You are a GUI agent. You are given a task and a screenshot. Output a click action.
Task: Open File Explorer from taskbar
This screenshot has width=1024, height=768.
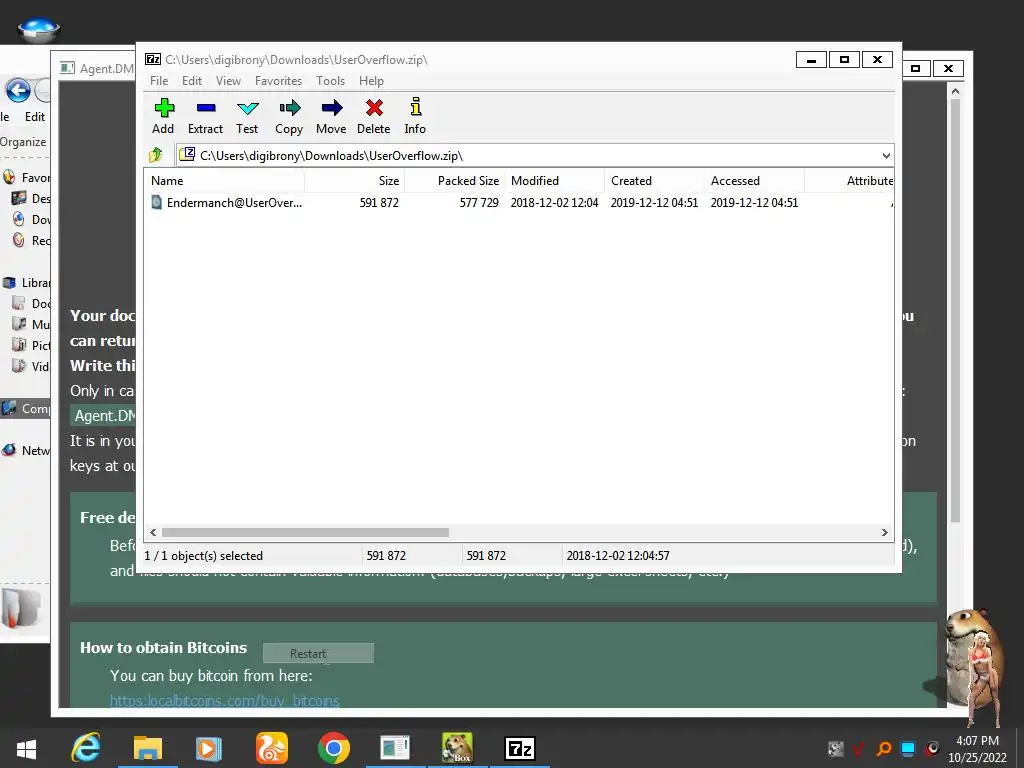(148, 748)
